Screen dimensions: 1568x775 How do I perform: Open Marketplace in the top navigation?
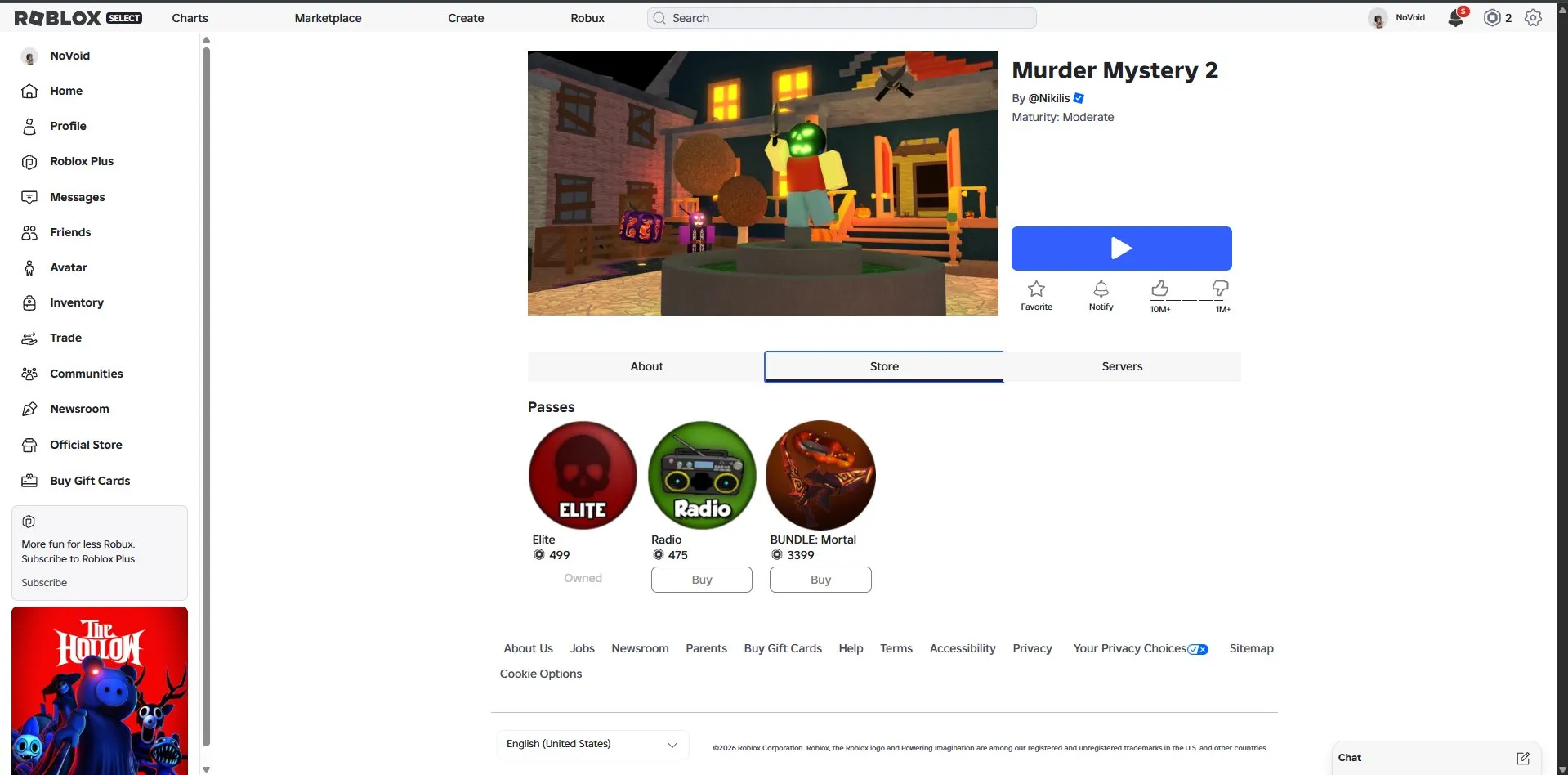pyautogui.click(x=328, y=18)
